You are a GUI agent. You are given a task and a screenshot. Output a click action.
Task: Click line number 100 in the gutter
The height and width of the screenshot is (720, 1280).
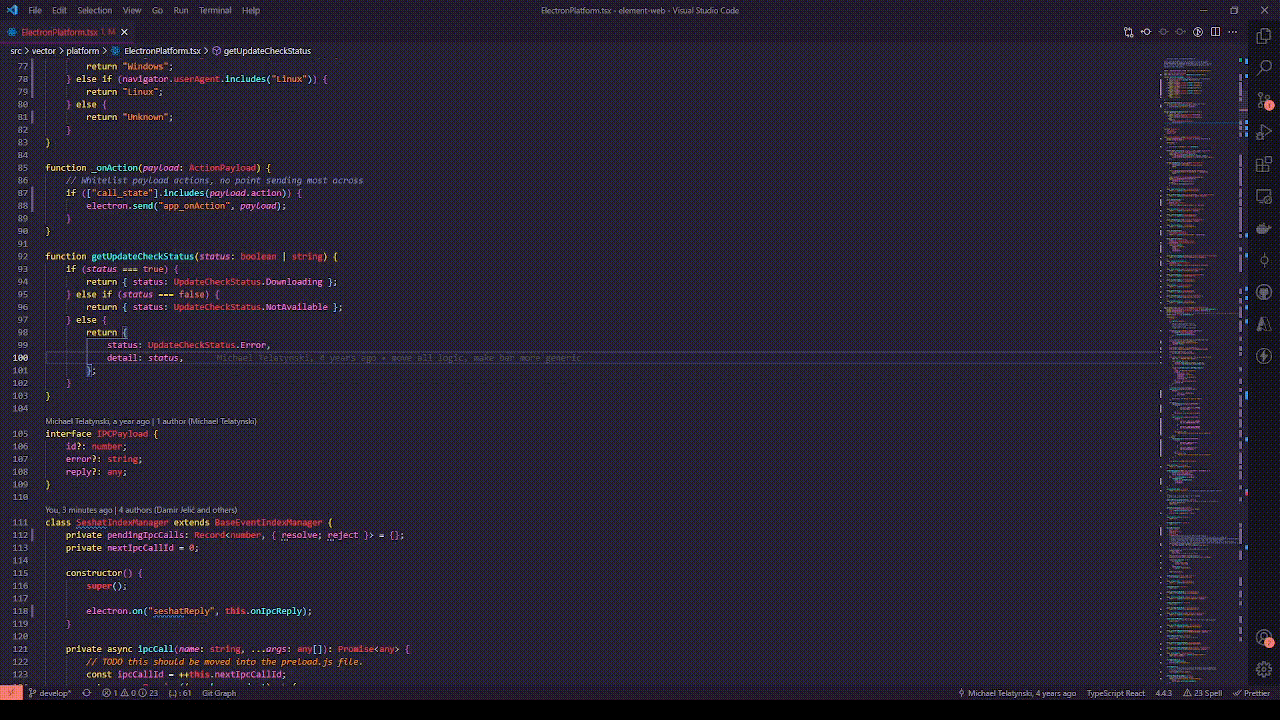pos(21,358)
